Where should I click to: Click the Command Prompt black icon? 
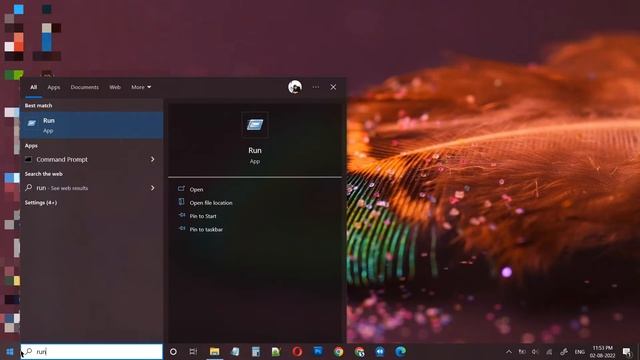tap(28, 159)
